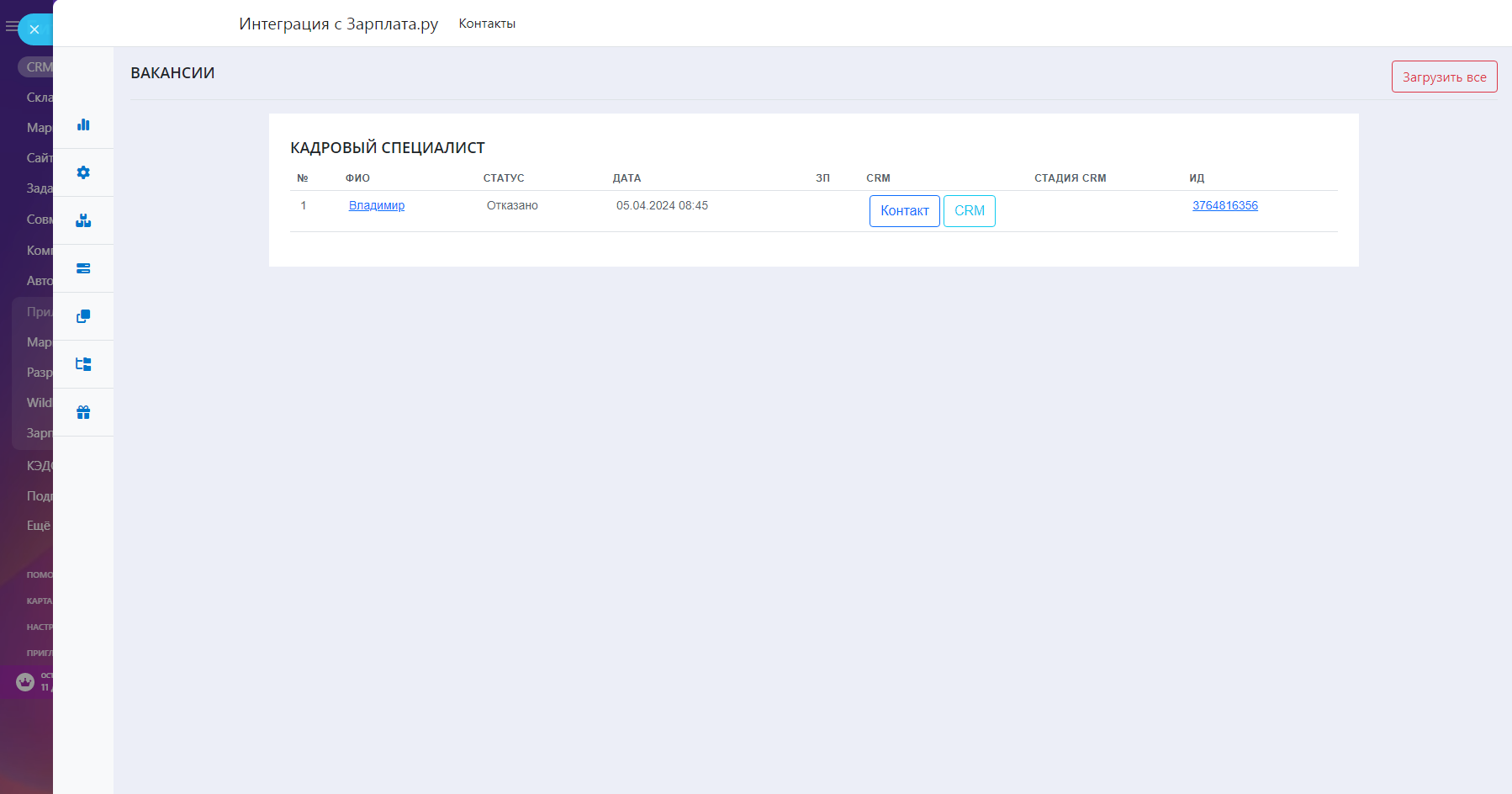The width and height of the screenshot is (1512, 794).
Task: Click the overlapping squares copy icon
Action: coord(83,316)
